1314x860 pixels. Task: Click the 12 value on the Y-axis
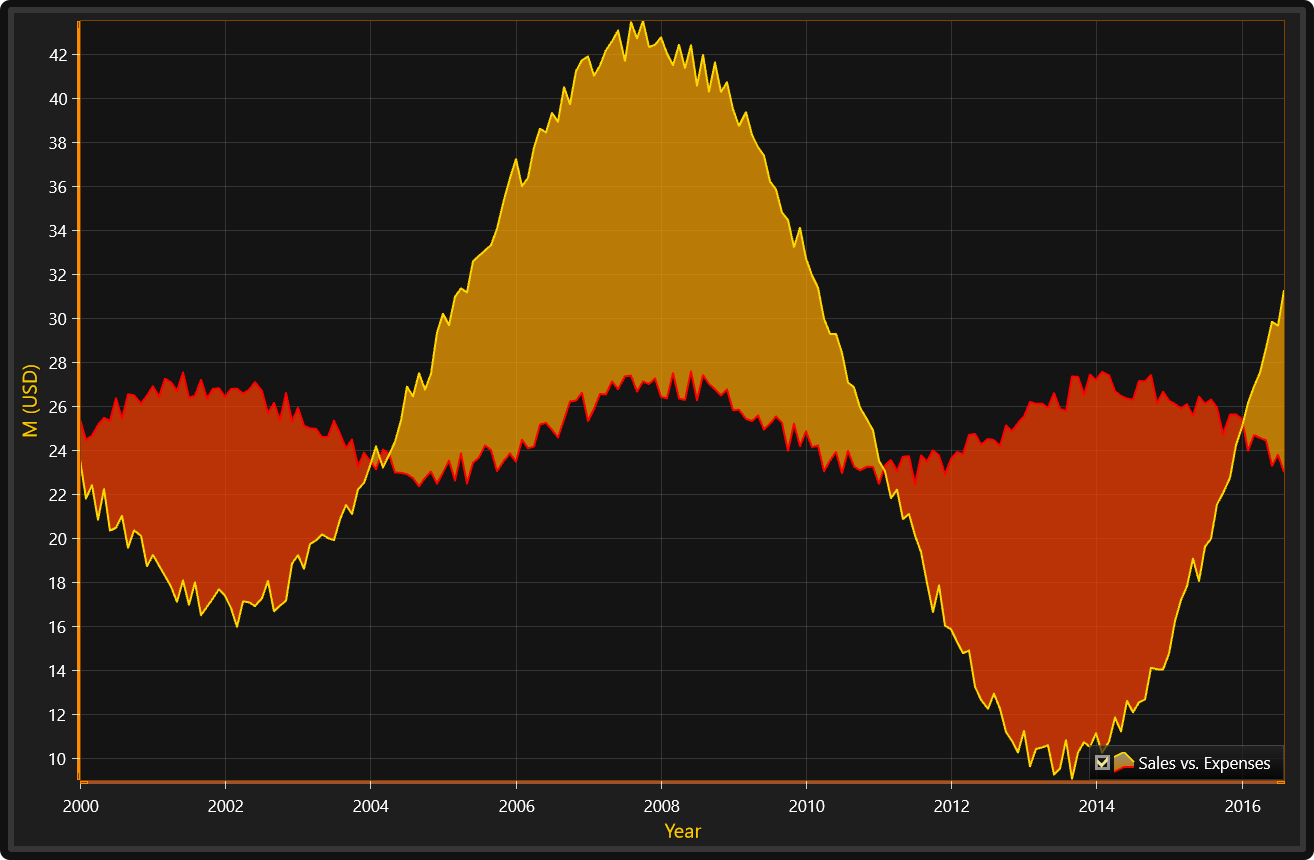58,715
